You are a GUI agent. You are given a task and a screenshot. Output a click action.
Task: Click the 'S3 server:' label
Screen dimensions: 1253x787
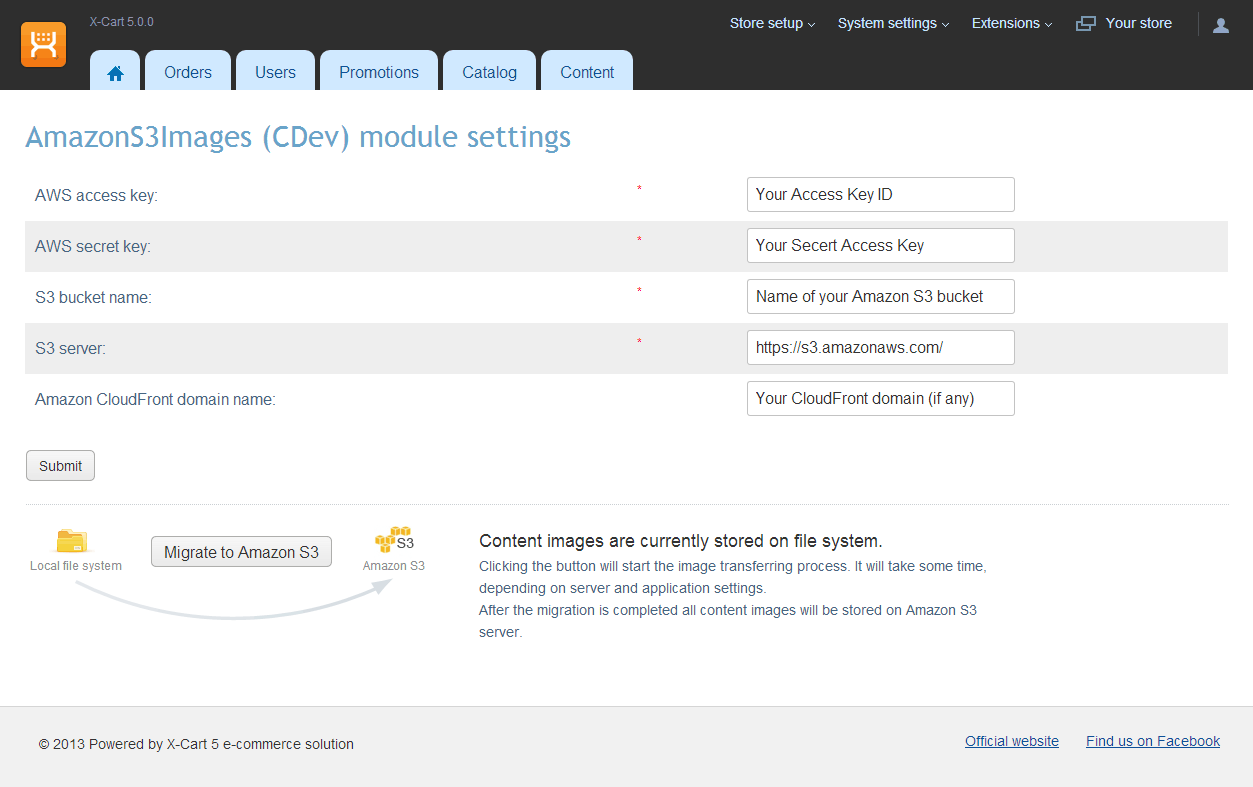tap(70, 349)
